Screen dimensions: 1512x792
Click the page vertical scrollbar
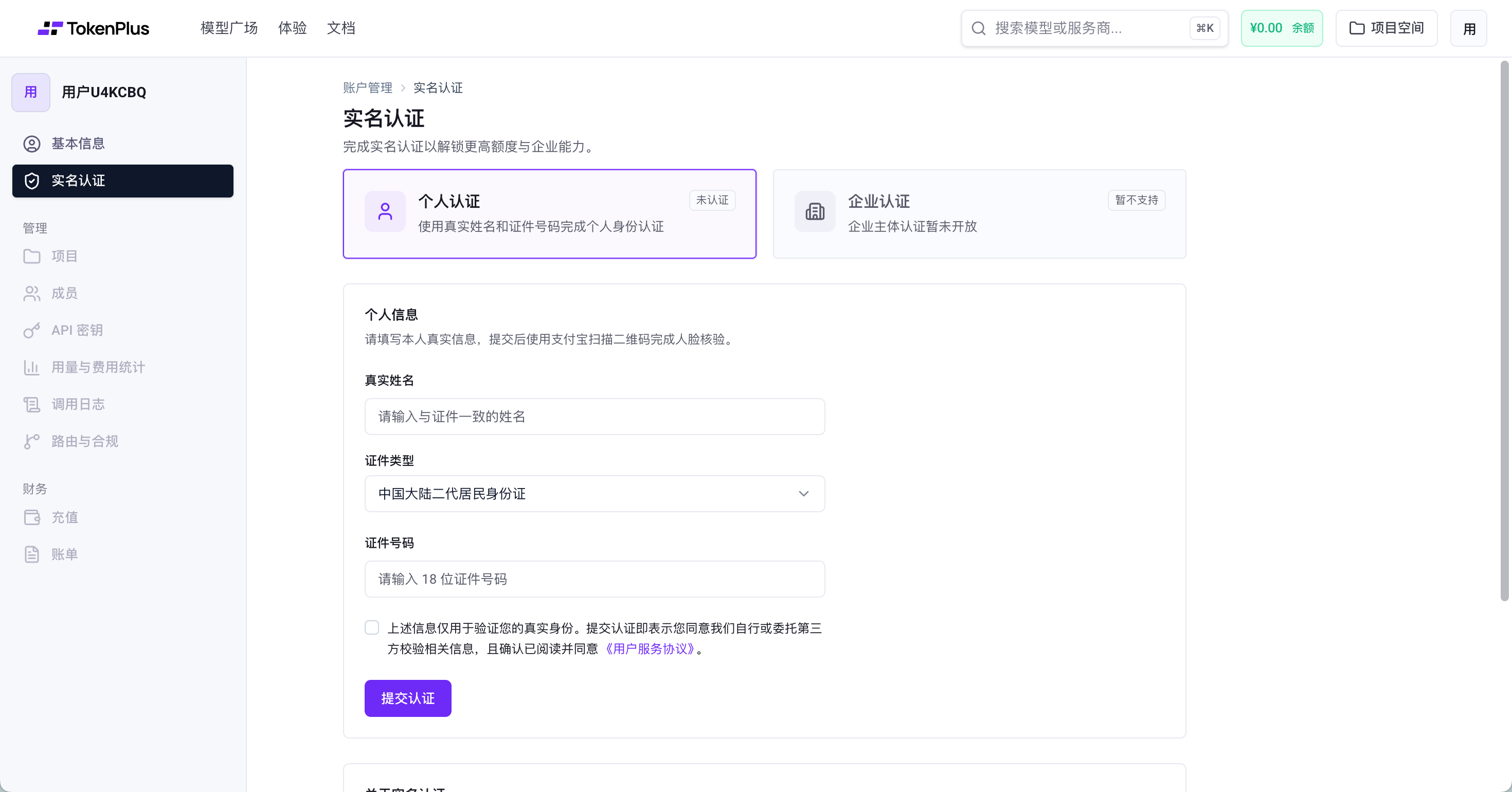point(1504,332)
